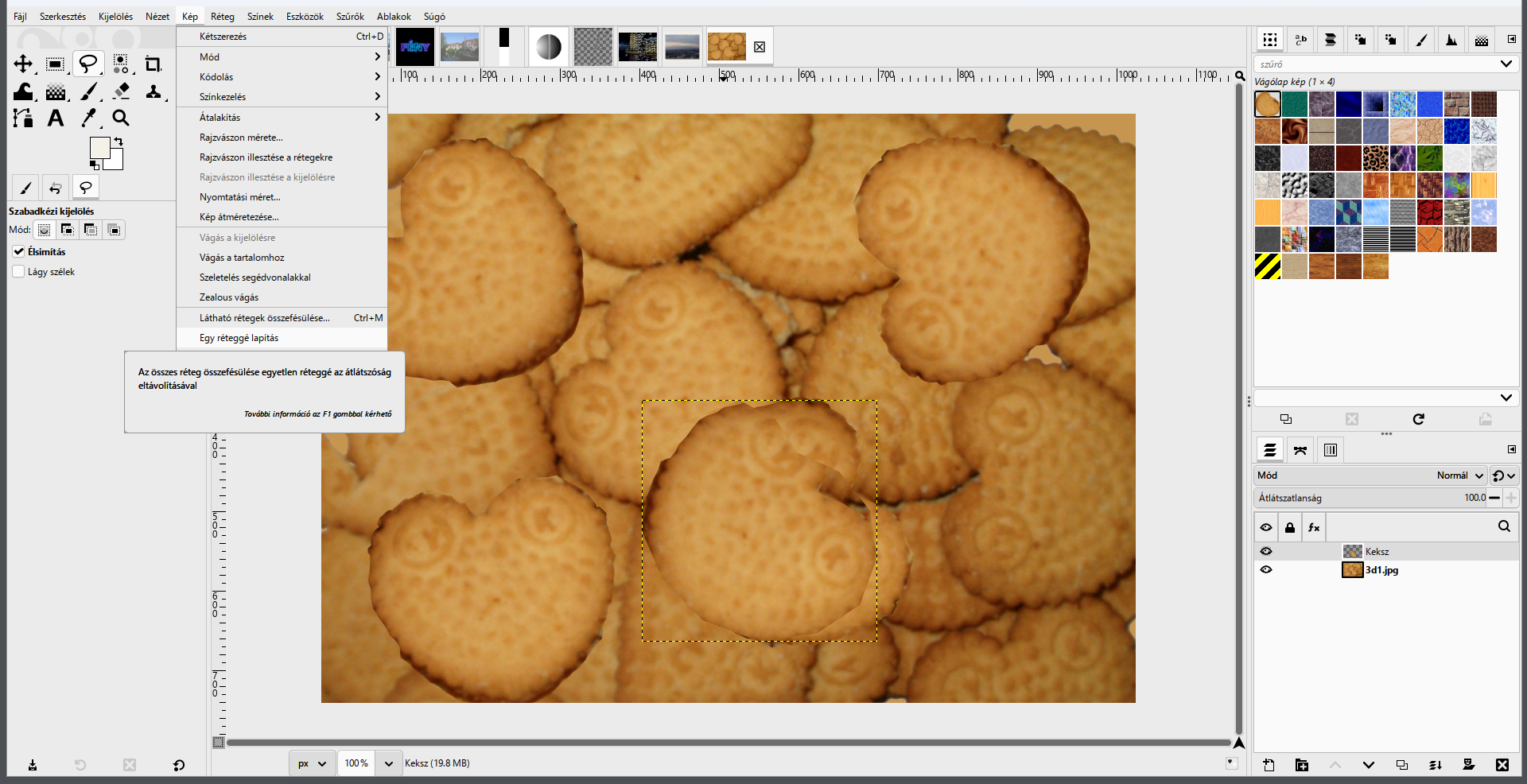Select the Fuzzy Select tool

tap(120, 64)
